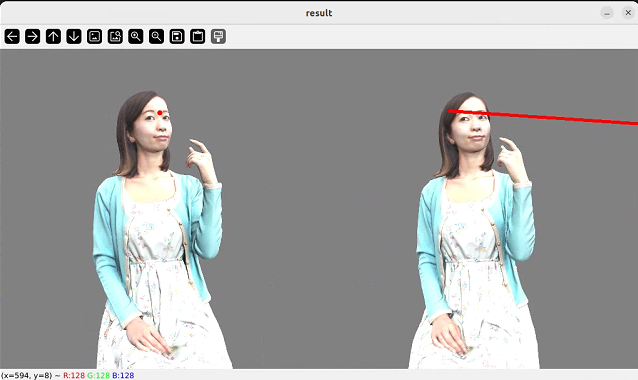
Task: Copy image to clipboard icon
Action: (x=198, y=37)
